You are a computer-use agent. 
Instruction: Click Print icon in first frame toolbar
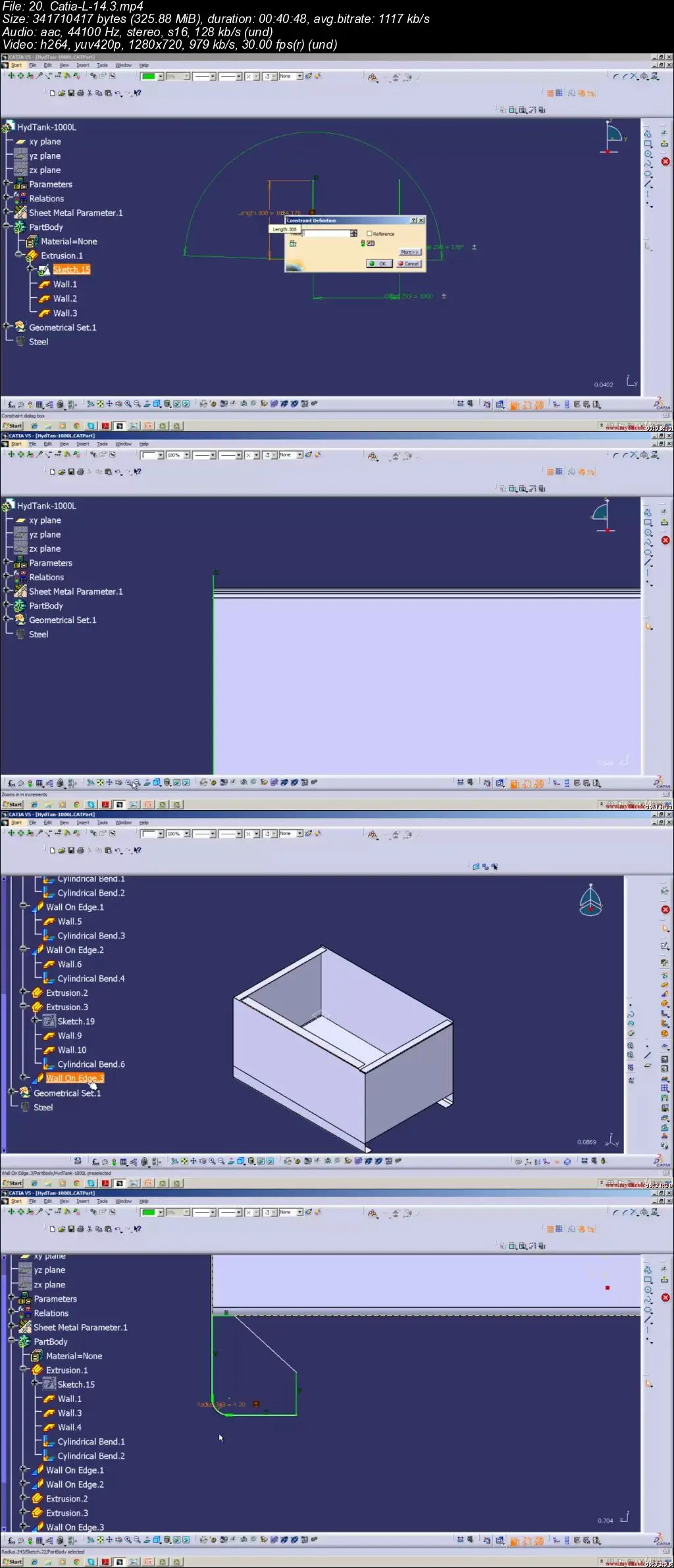(x=80, y=94)
